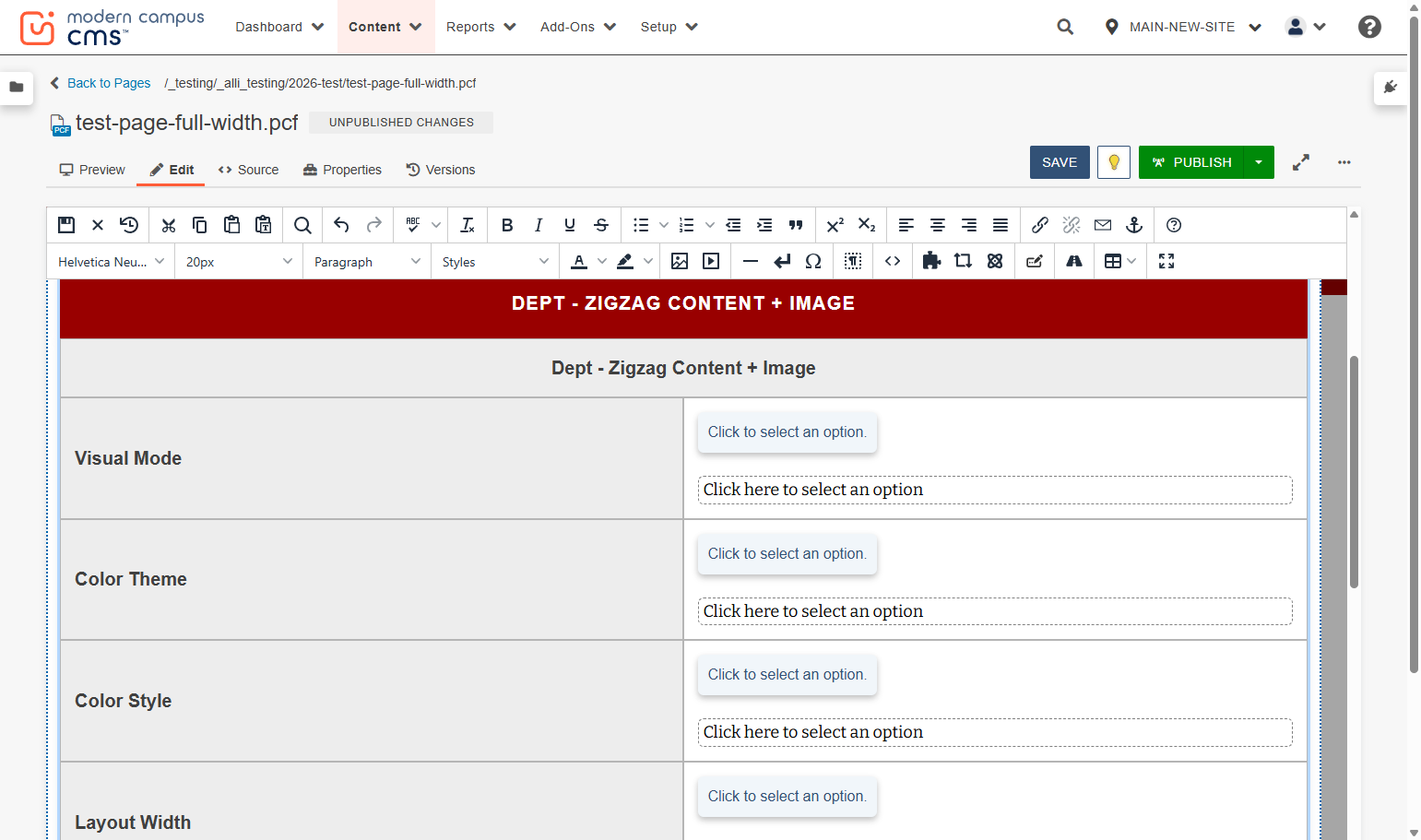Toggle italic formatting
Image resolution: width=1421 pixels, height=840 pixels.
click(539, 225)
